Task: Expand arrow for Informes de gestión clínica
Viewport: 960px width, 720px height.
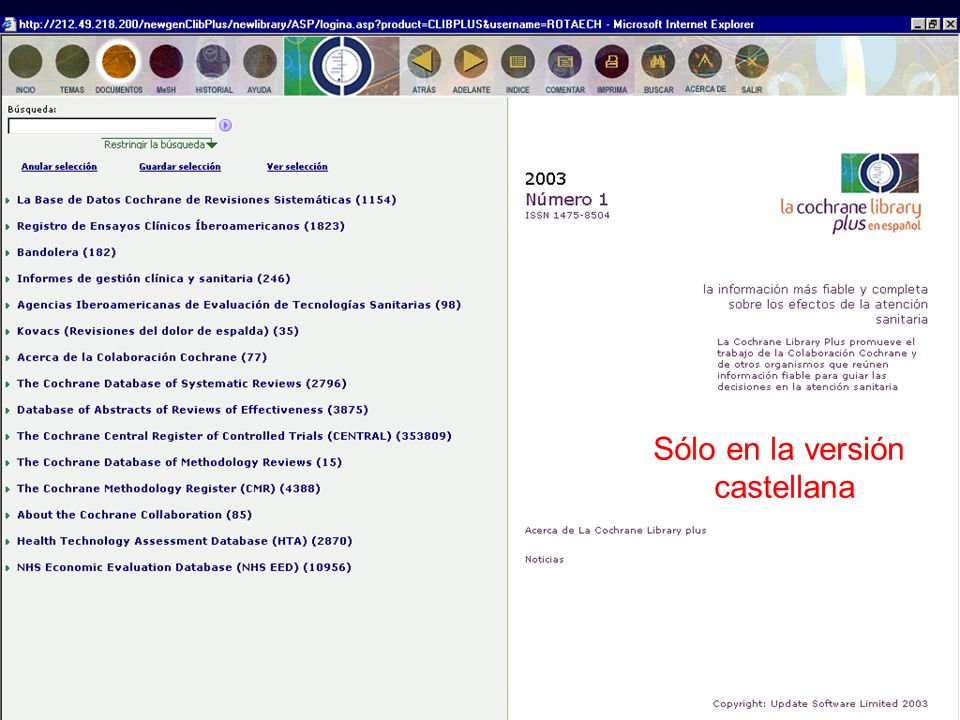Action: 8,279
